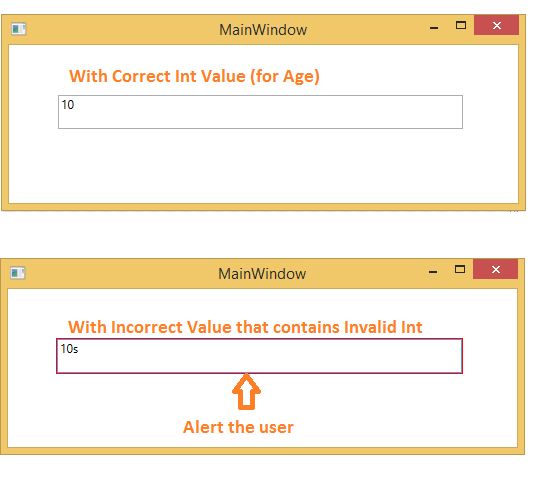Close the top MainWindow
The width and height of the screenshot is (551, 492).
[496, 25]
